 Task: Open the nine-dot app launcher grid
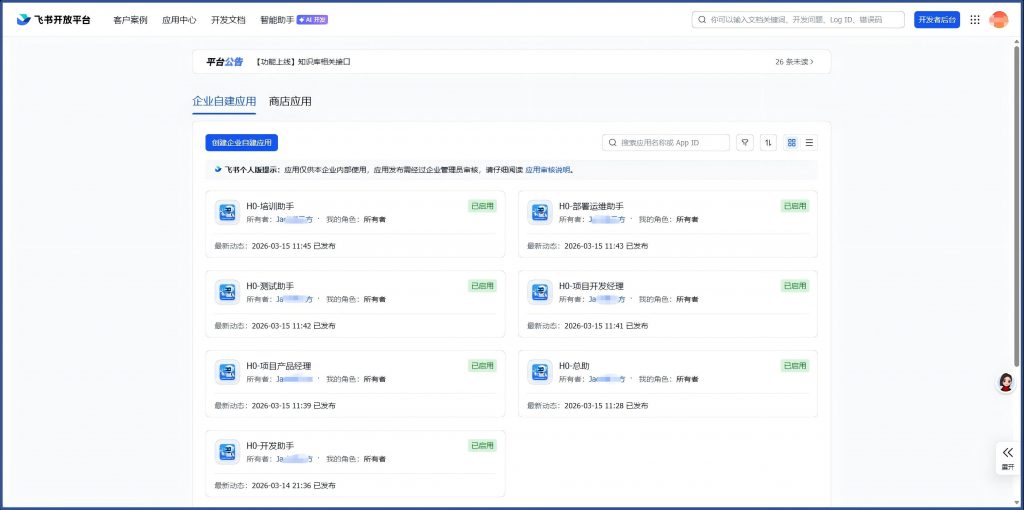pyautogui.click(x=975, y=20)
